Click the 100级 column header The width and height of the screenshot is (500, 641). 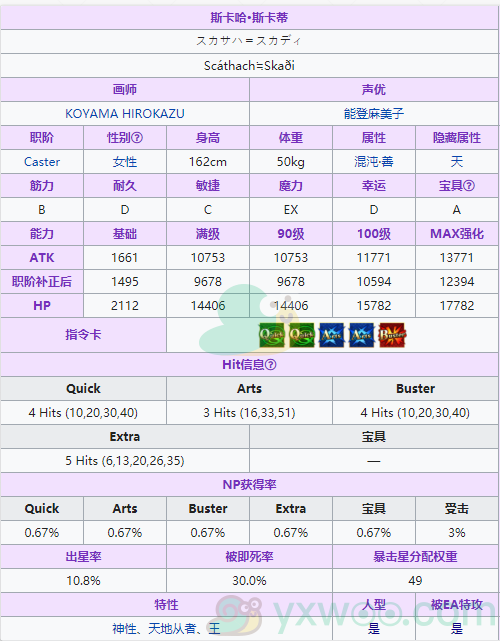click(x=374, y=234)
